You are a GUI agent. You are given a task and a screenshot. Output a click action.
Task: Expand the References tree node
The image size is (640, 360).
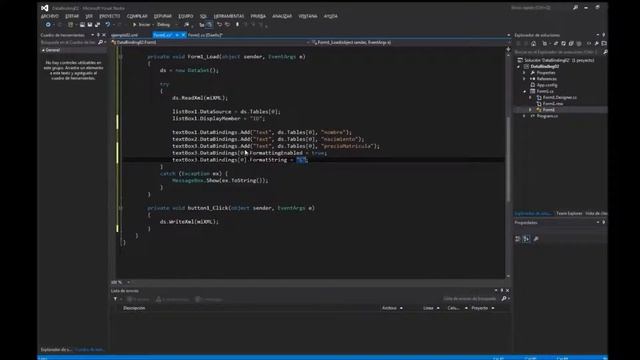(524, 79)
